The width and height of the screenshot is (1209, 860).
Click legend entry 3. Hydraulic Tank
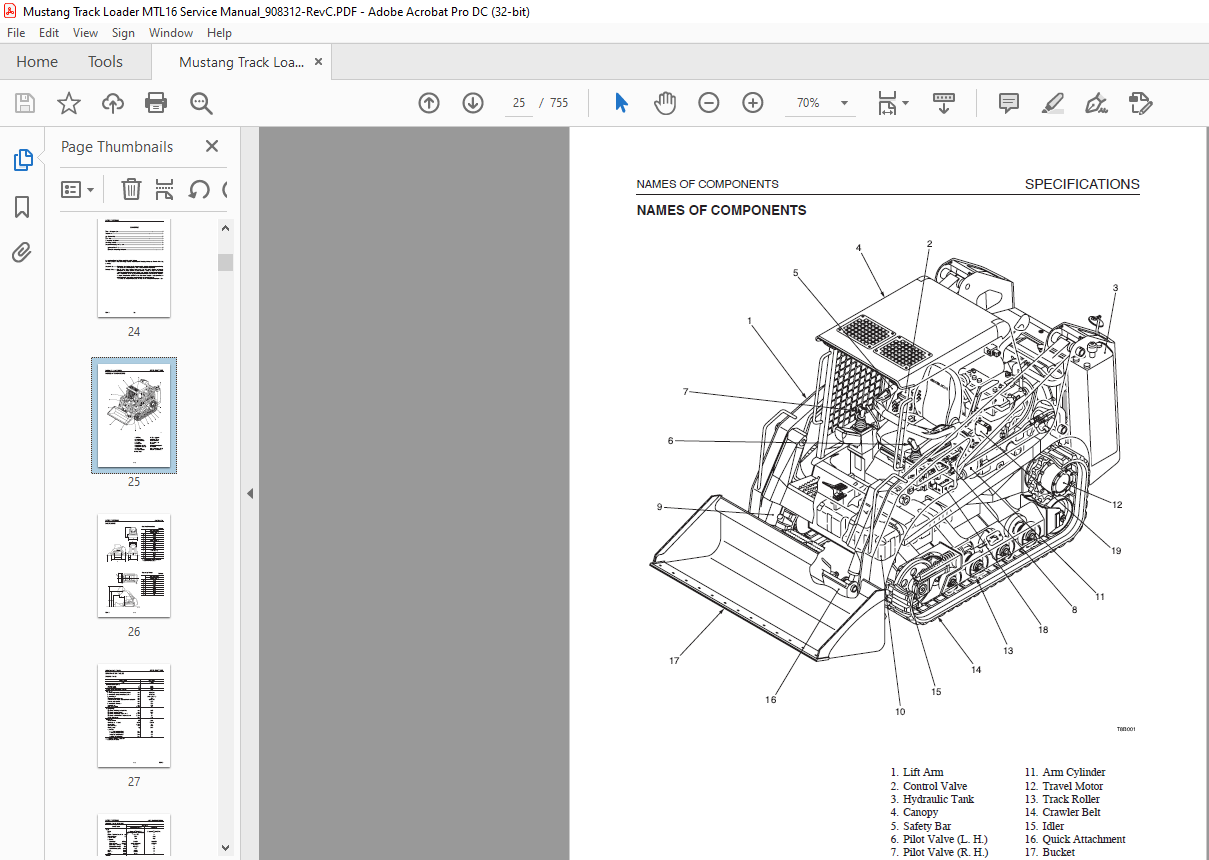click(932, 799)
